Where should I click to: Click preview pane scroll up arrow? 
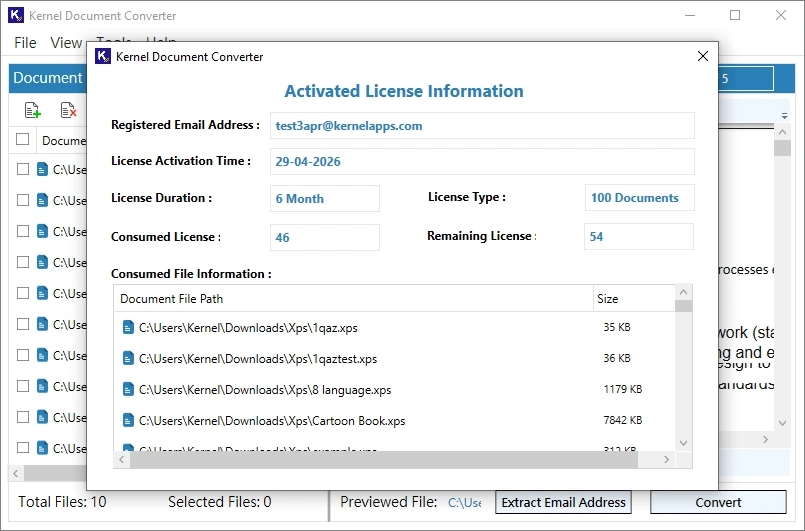click(782, 132)
